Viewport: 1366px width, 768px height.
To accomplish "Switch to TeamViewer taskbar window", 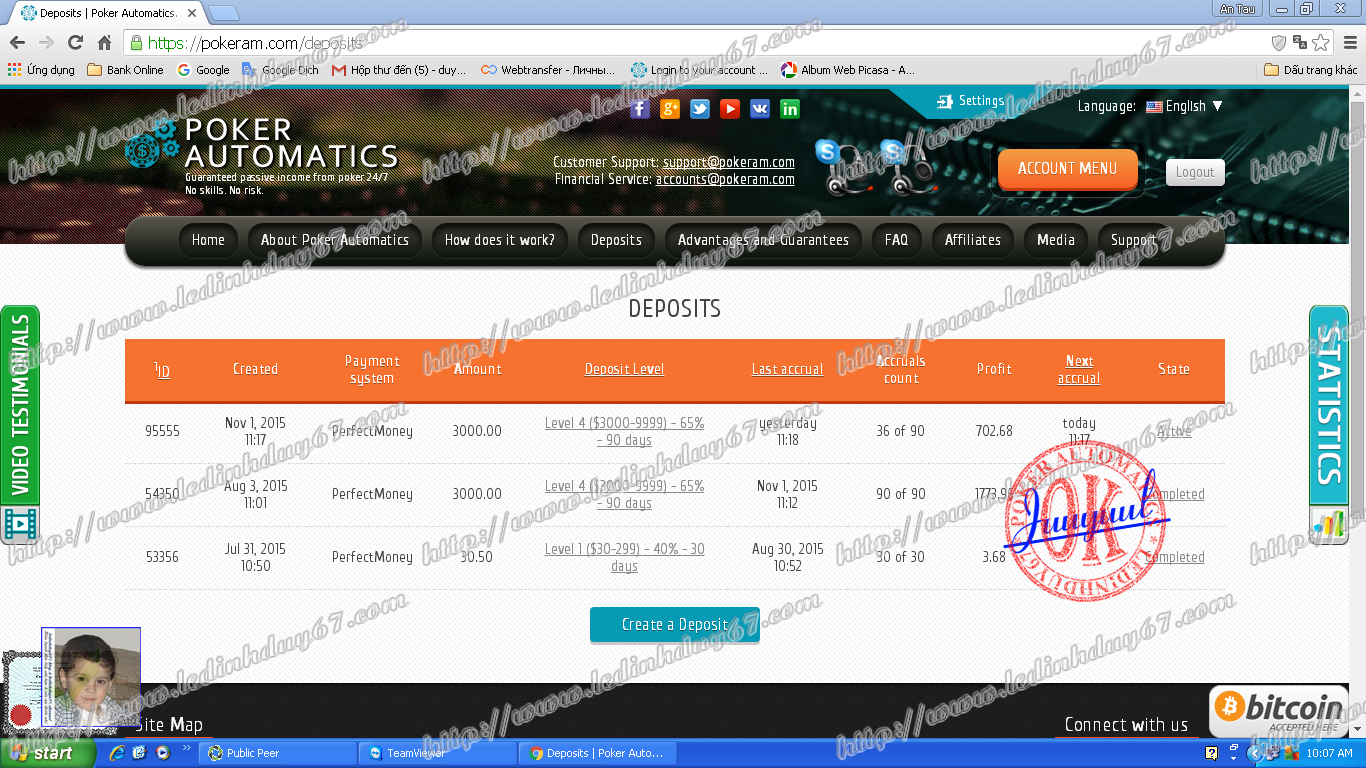I will coord(438,753).
